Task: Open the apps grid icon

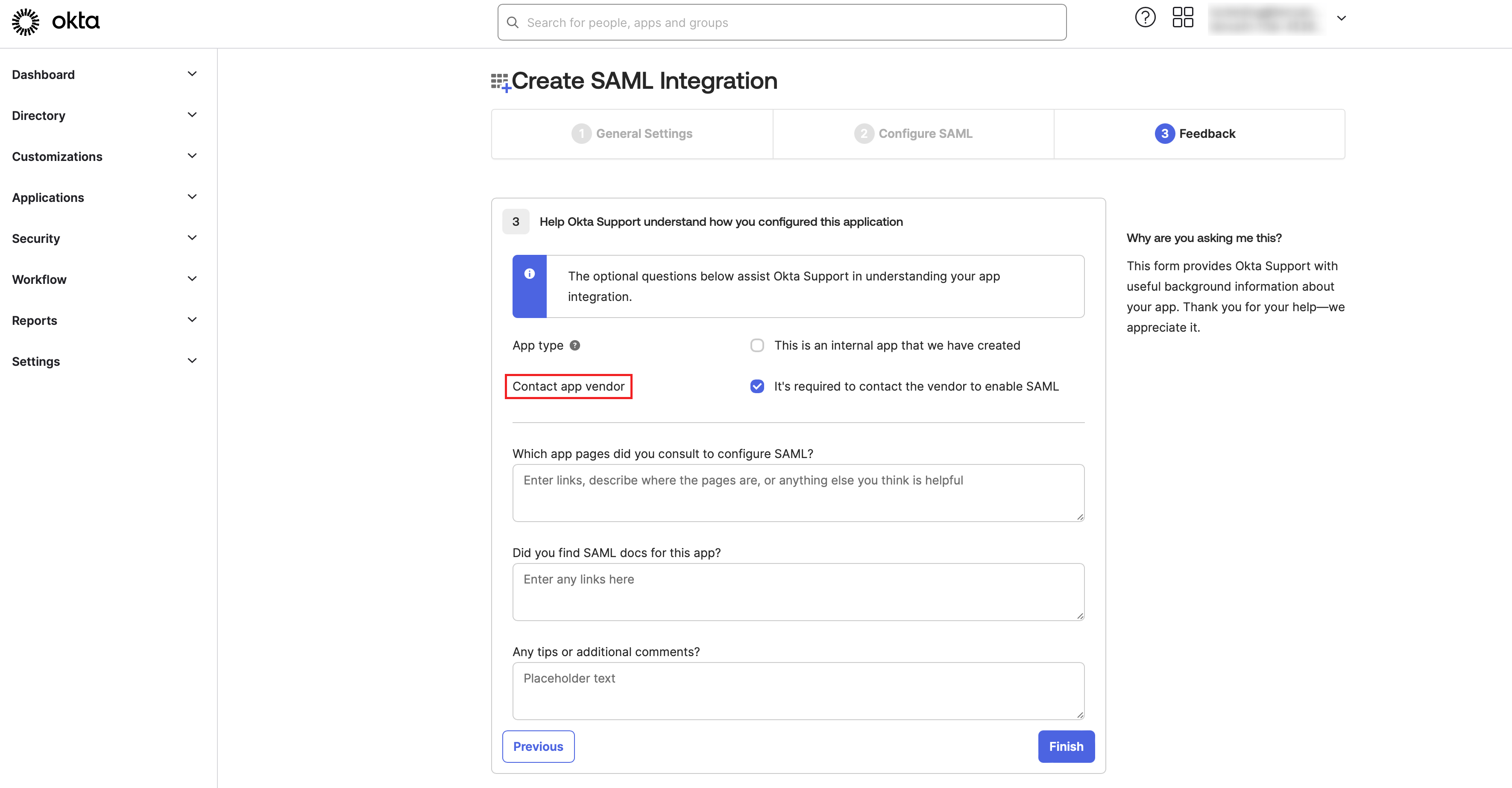Action: click(x=1183, y=18)
